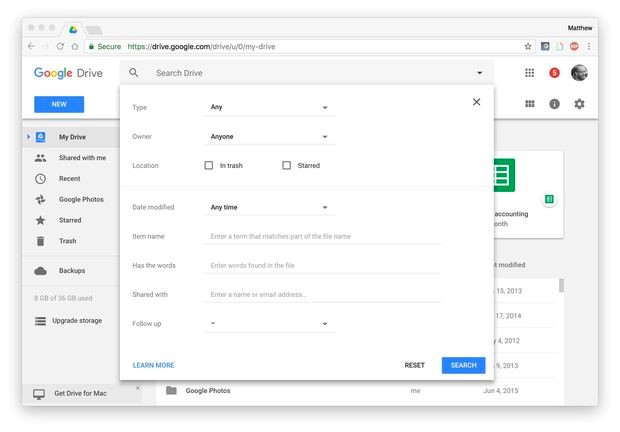Close the advanced search panel
620x432 pixels.
[x=476, y=101]
